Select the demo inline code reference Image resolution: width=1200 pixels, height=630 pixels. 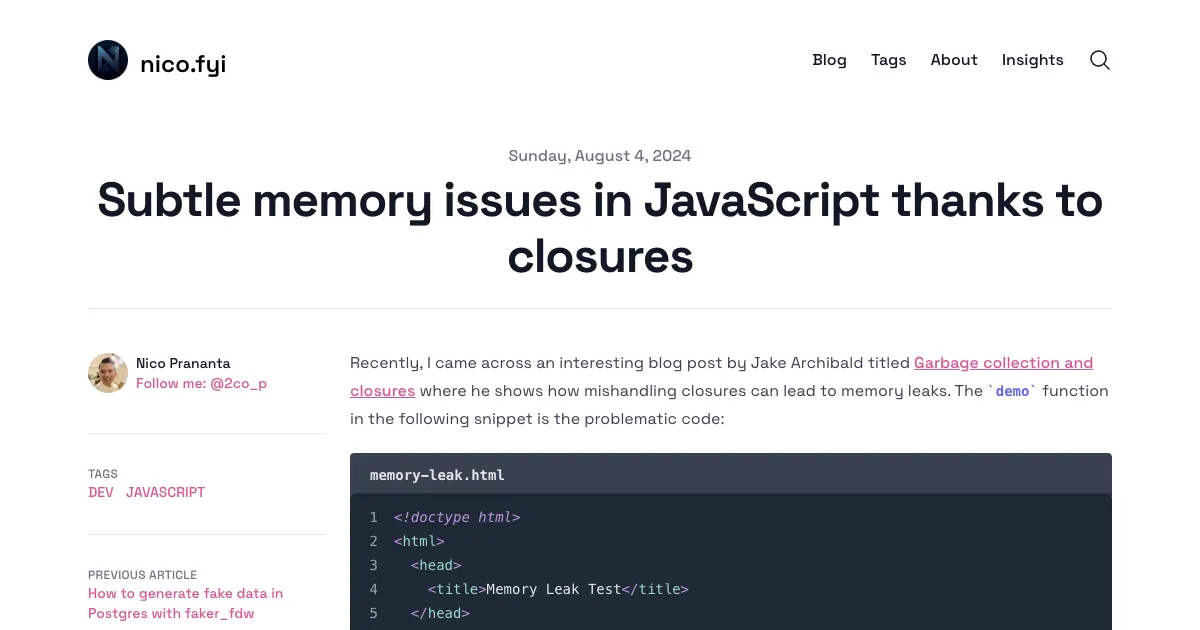click(x=1012, y=391)
